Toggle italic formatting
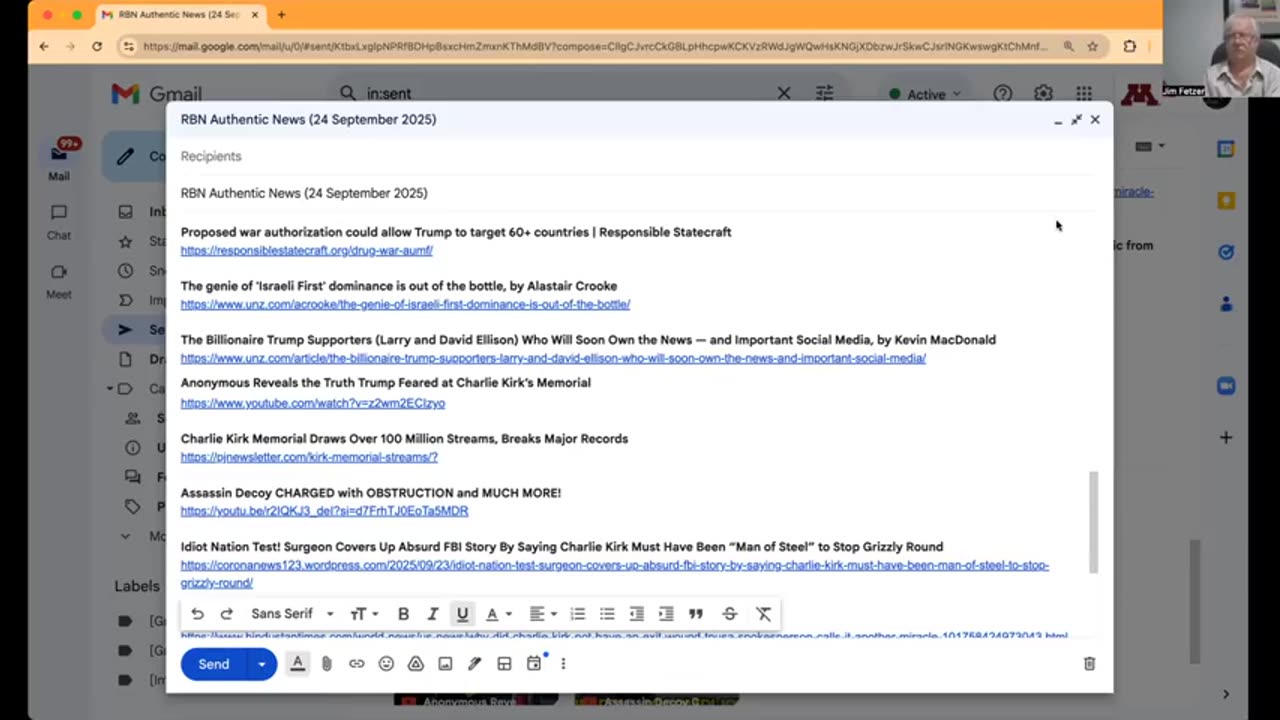The height and width of the screenshot is (720, 1280). click(x=433, y=614)
